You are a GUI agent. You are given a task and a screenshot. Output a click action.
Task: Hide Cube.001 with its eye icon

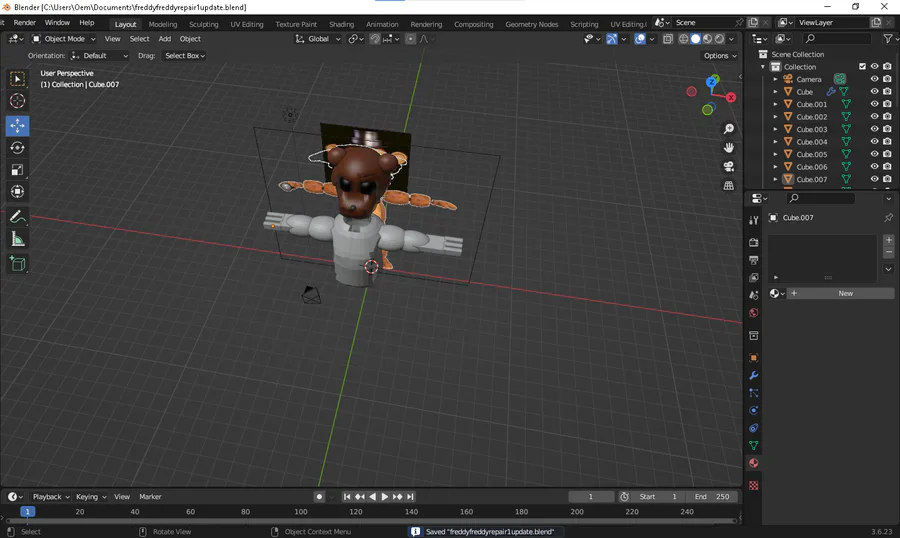coord(874,104)
